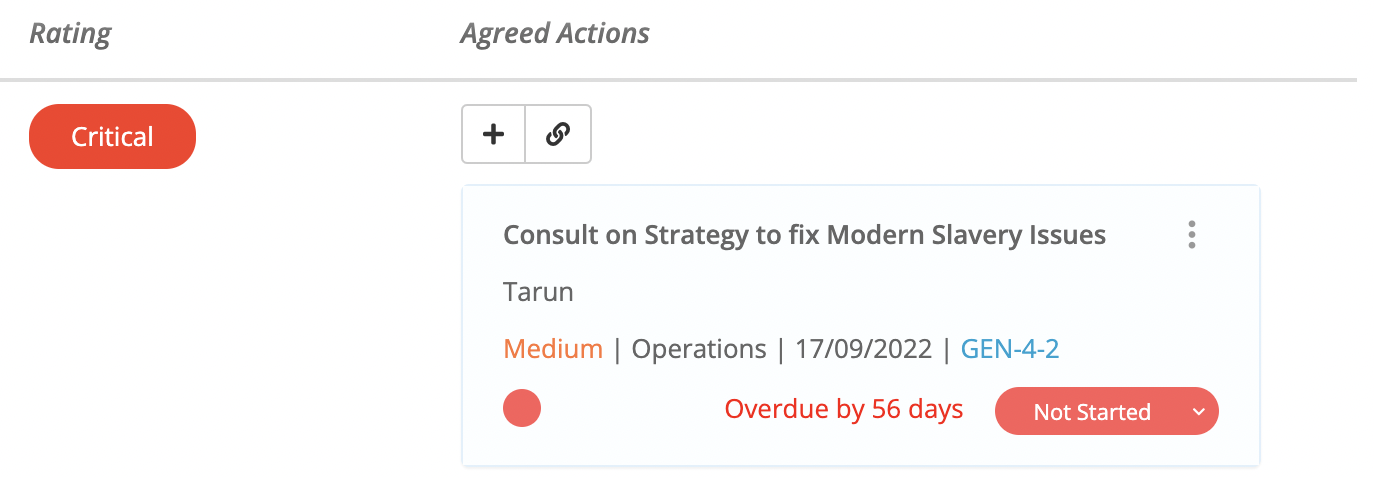Click the Operations department label
1374x478 pixels.
point(699,349)
